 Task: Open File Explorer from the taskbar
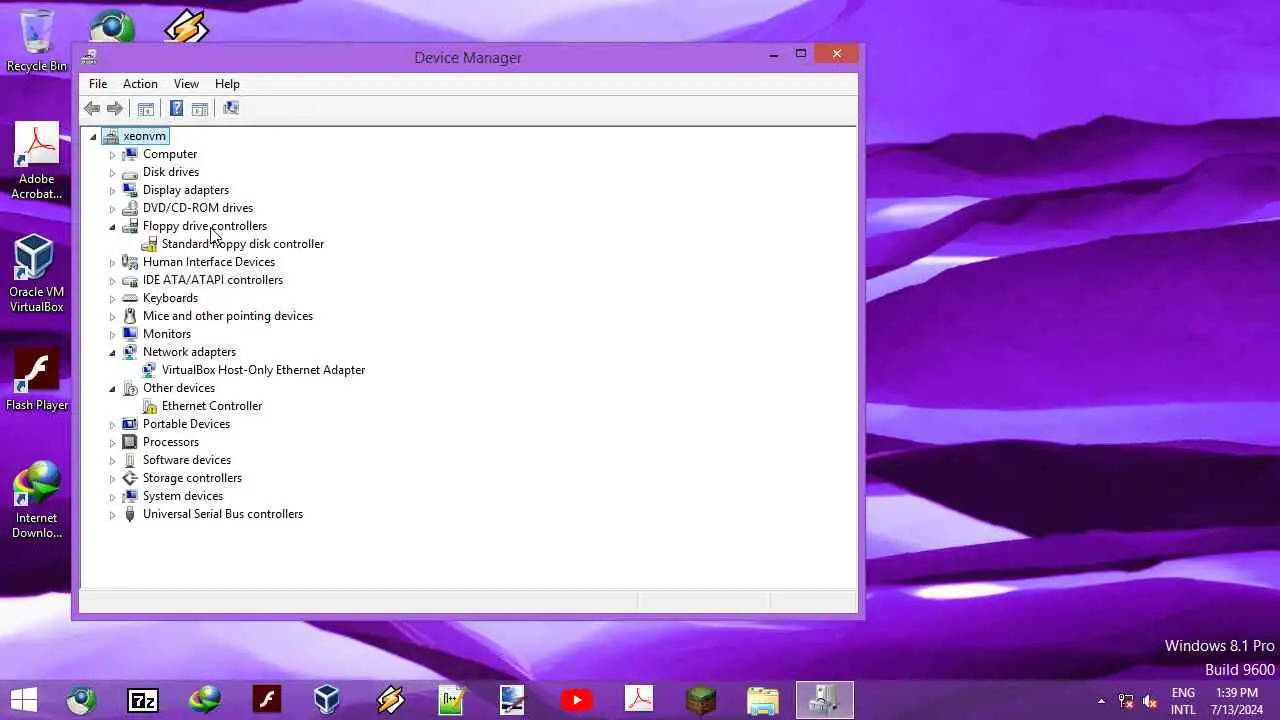[763, 700]
